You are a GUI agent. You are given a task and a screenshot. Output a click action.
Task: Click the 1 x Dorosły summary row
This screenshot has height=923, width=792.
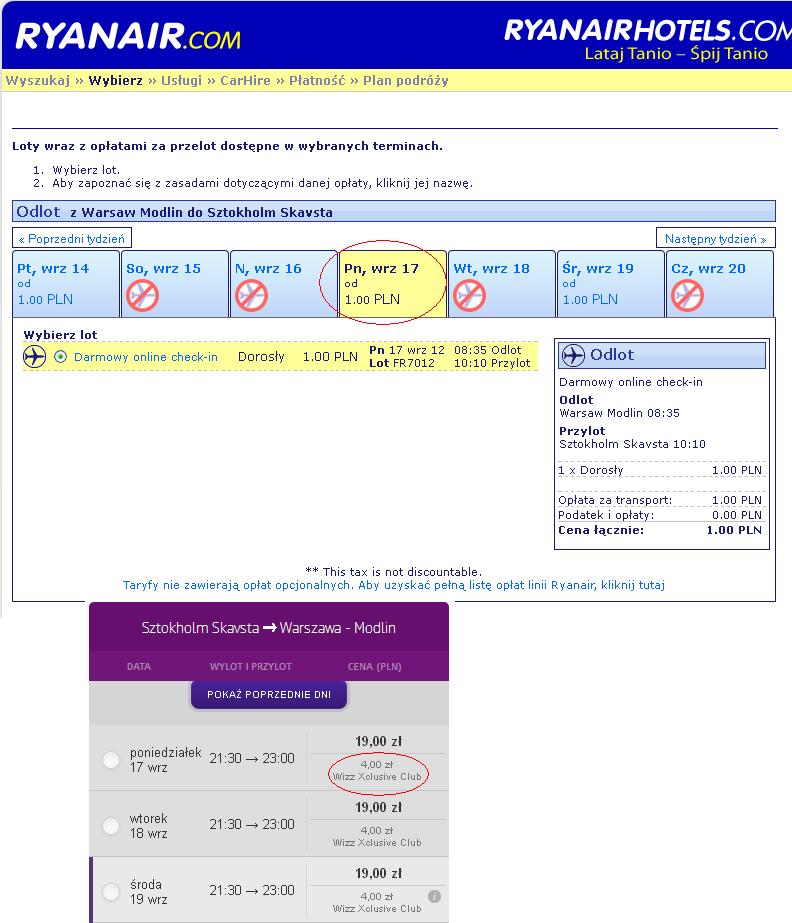[660, 470]
